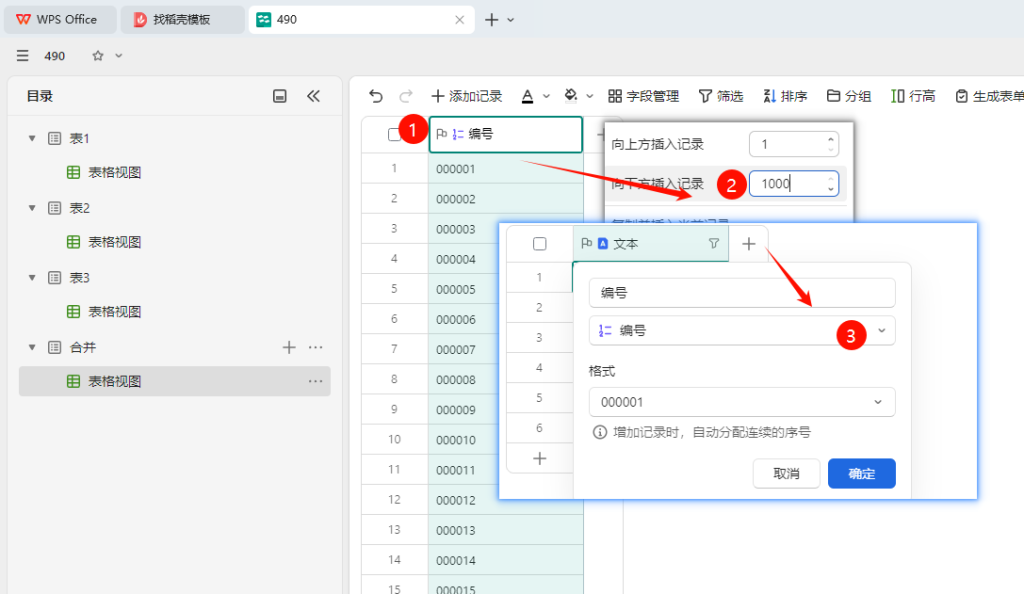Image resolution: width=1024 pixels, height=594 pixels.
Task: Open the field type dropdown 编号
Action: pyautogui.click(x=742, y=331)
